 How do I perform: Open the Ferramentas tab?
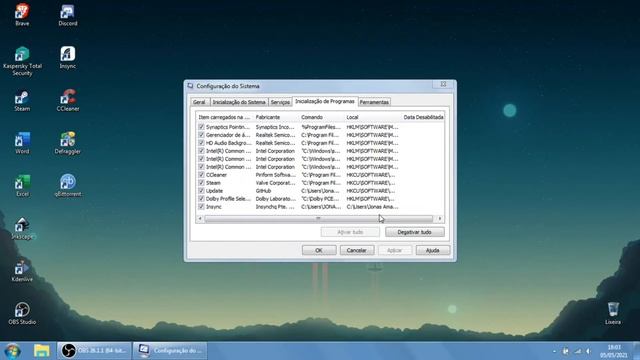coord(374,102)
